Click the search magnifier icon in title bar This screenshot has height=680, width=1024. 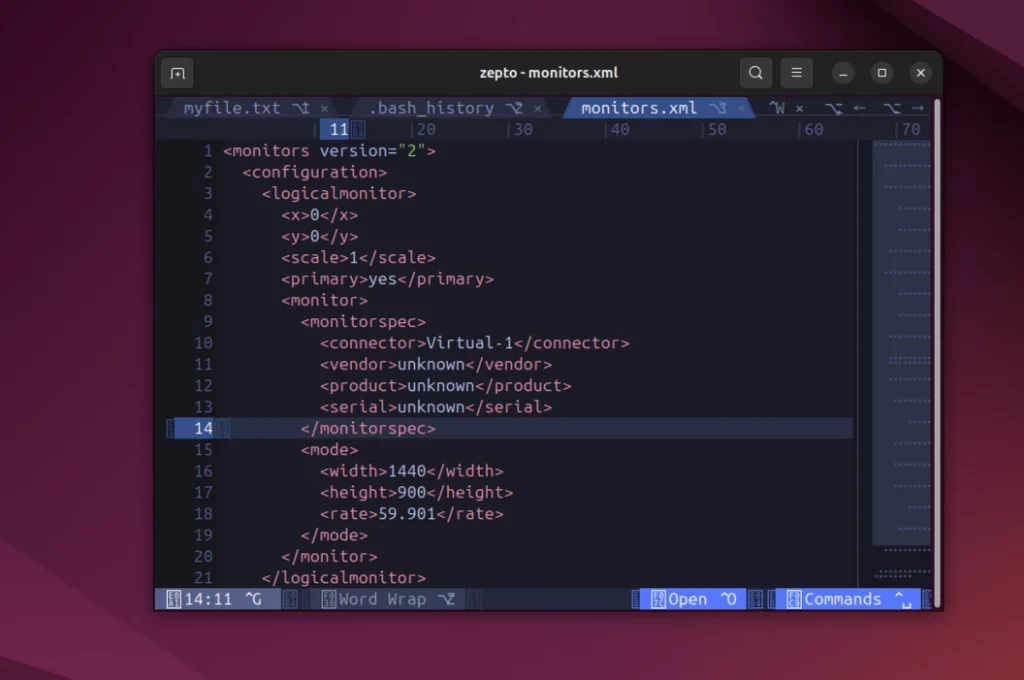point(756,73)
